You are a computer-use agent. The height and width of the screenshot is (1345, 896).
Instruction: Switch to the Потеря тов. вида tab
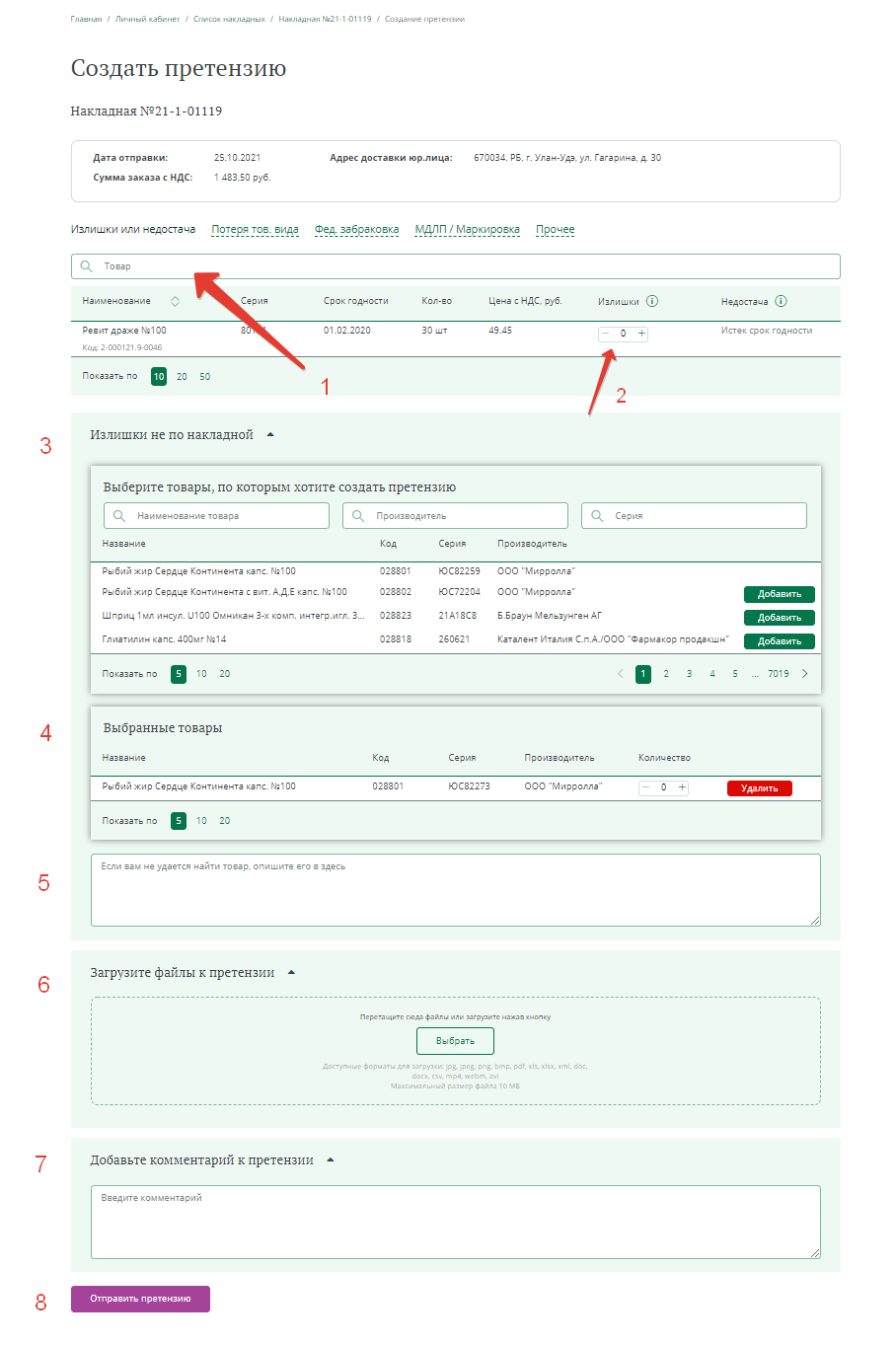coord(255,229)
